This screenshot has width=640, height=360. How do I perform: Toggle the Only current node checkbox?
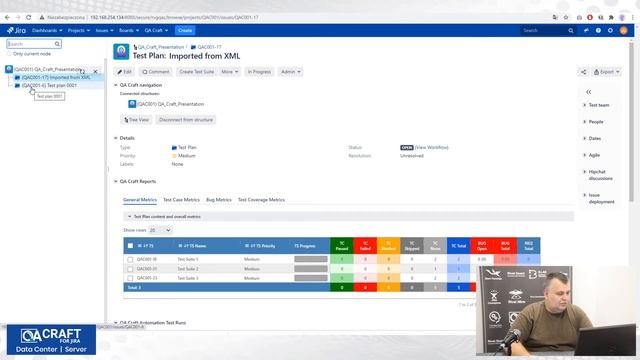[9, 54]
